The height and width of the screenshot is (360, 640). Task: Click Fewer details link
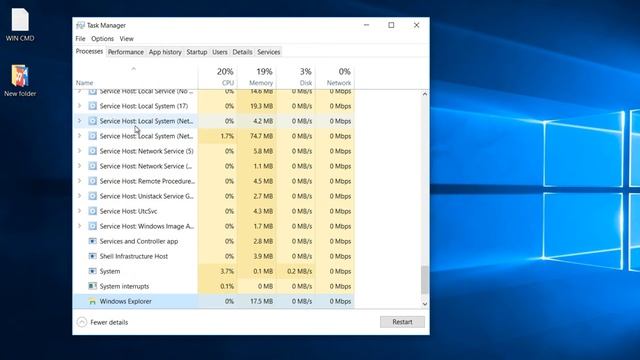[x=109, y=322]
